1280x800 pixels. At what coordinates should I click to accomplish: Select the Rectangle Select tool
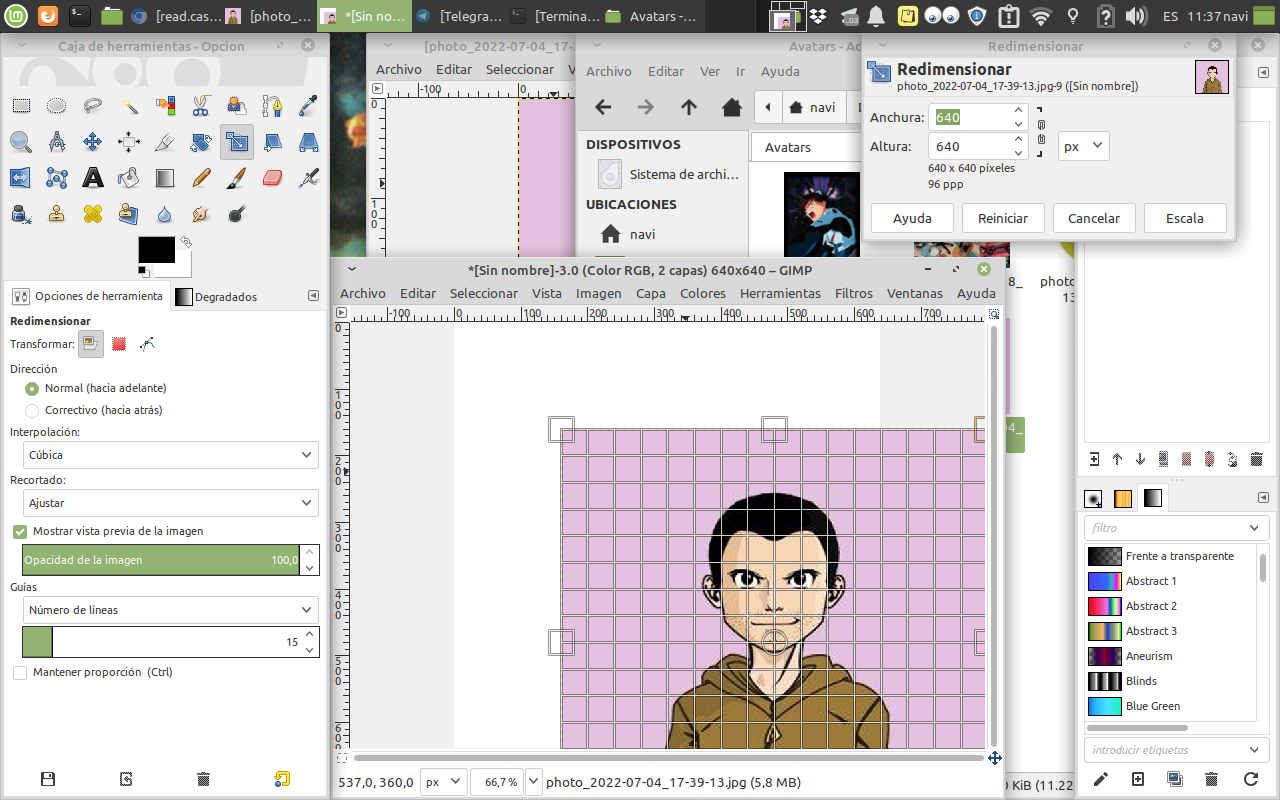click(x=21, y=106)
